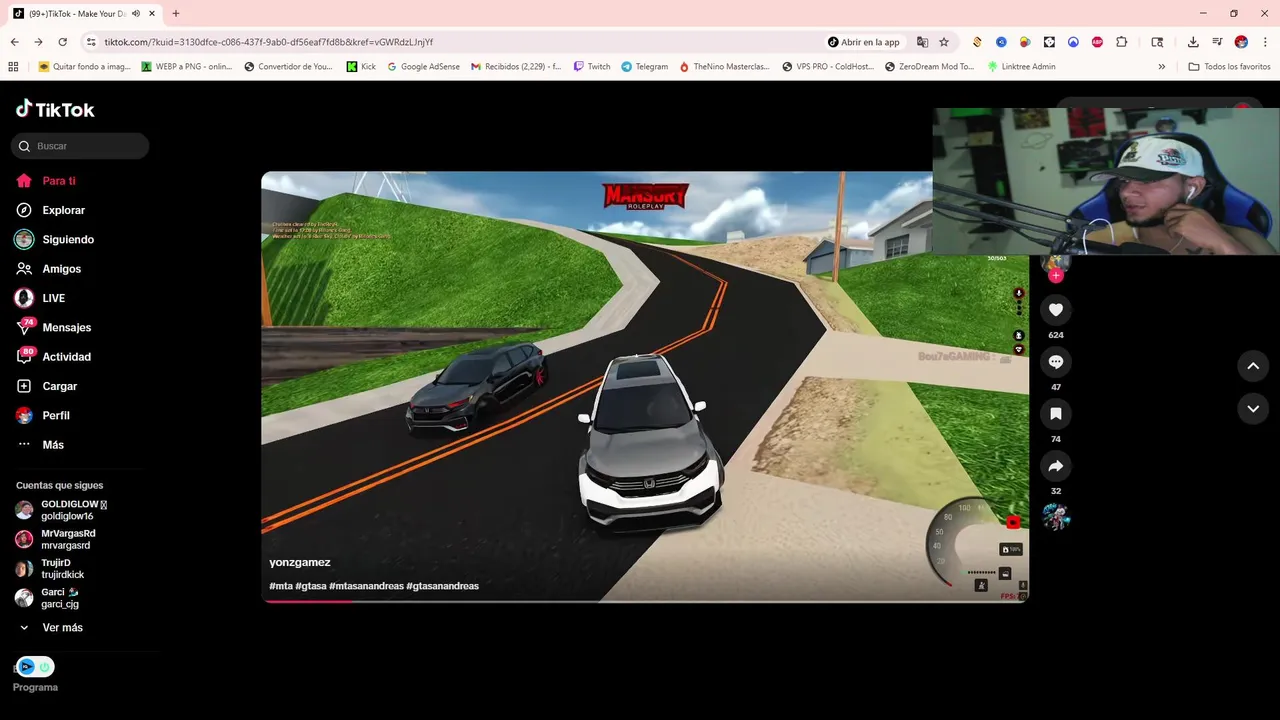This screenshot has height=720, width=1280.
Task: Open Google AdSense bookmark
Action: (423, 67)
